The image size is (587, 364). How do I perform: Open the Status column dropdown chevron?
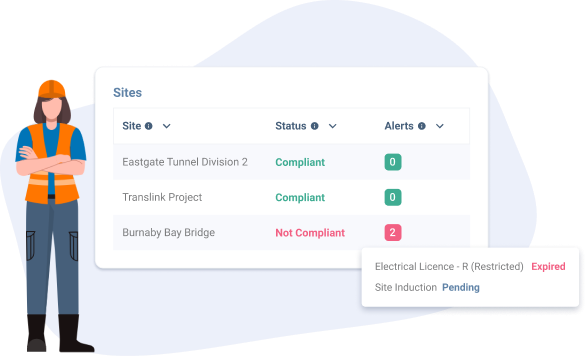pos(332,126)
